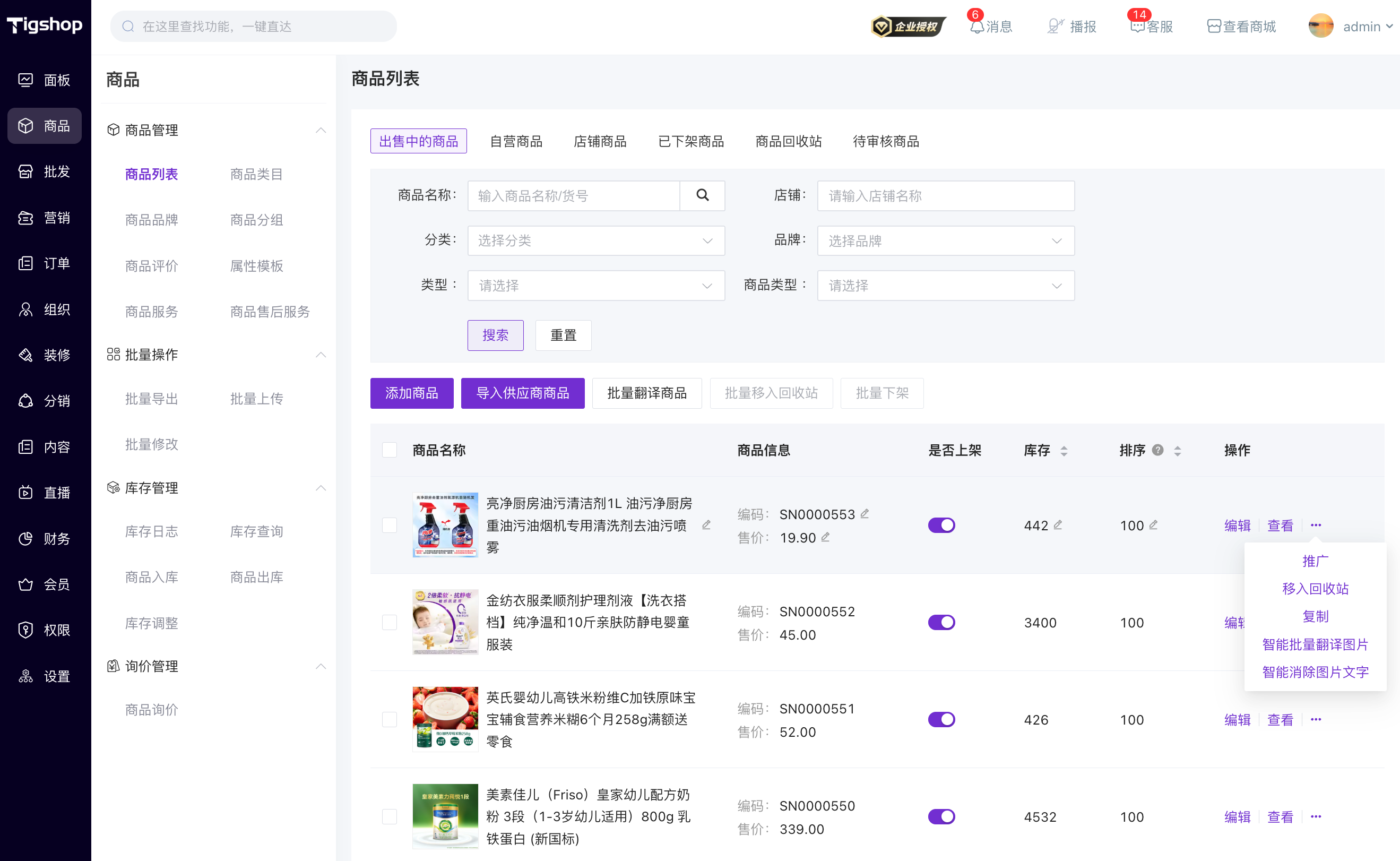
Task: Check the box for 美素佳儿 Friso row
Action: (x=390, y=816)
